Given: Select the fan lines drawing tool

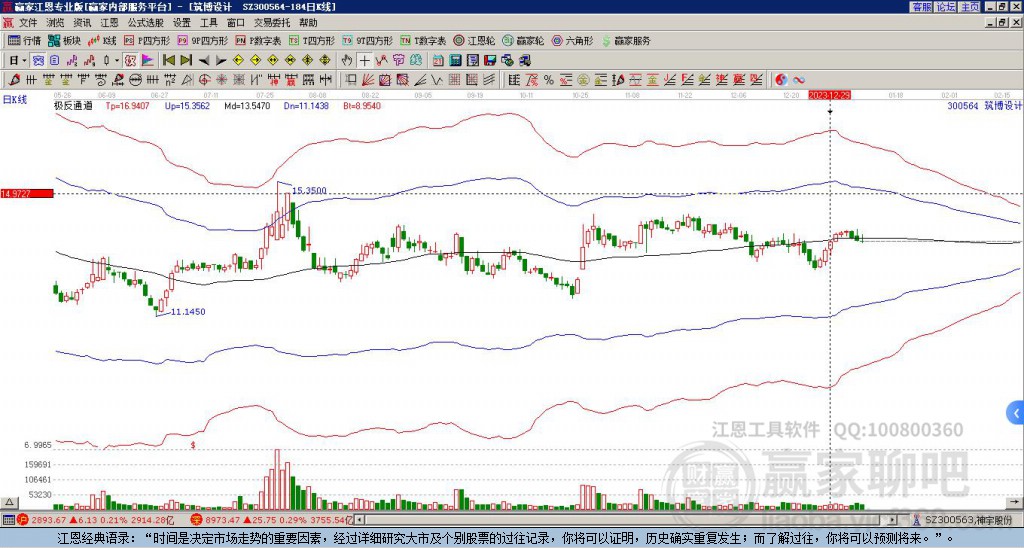Looking at the screenshot, I should 368,80.
